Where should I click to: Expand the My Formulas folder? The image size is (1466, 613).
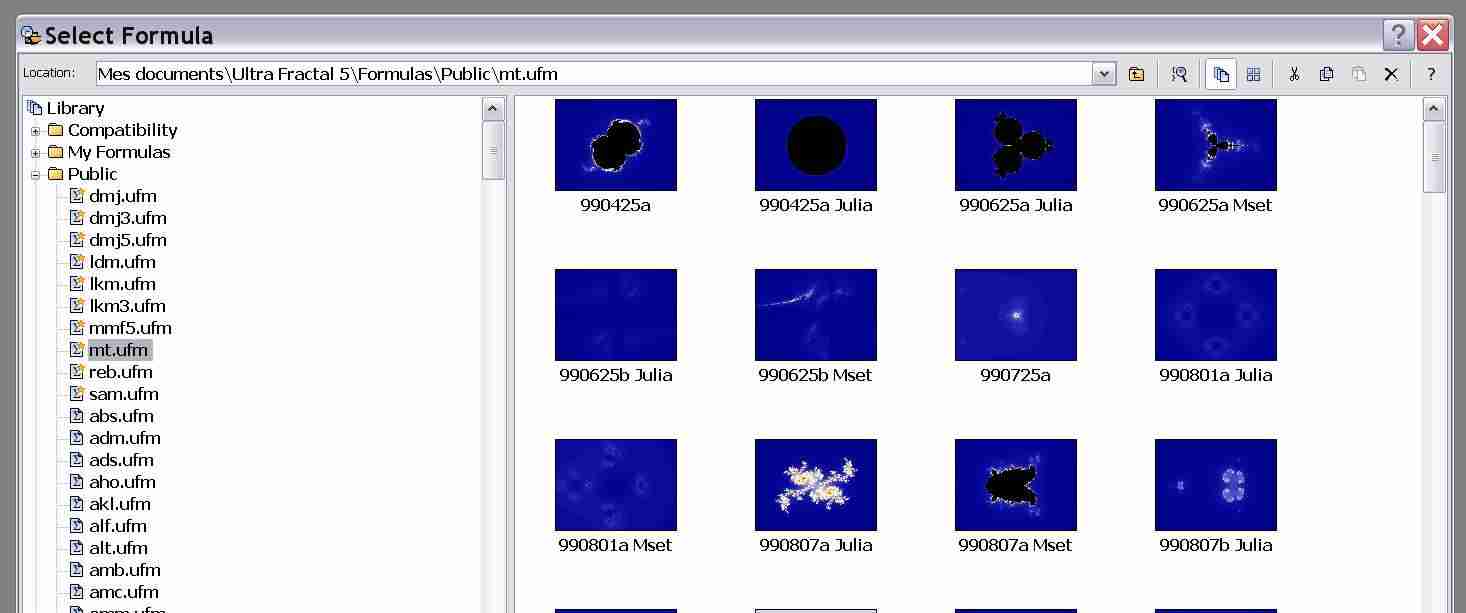tap(36, 153)
